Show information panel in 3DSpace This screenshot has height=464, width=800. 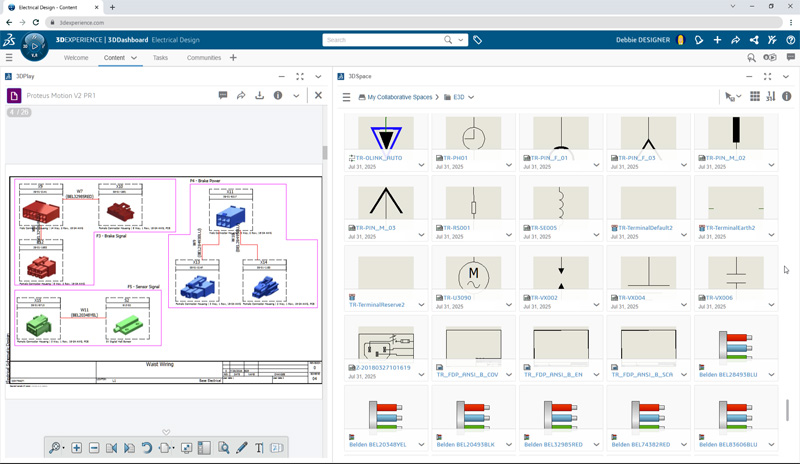787,97
